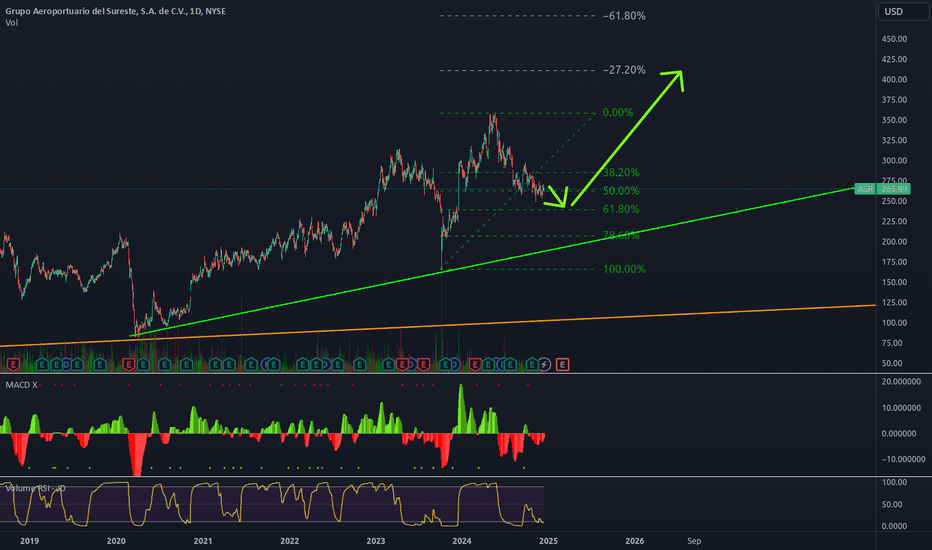
Task: Click the ASR 265.89 price label
Action: 882,189
